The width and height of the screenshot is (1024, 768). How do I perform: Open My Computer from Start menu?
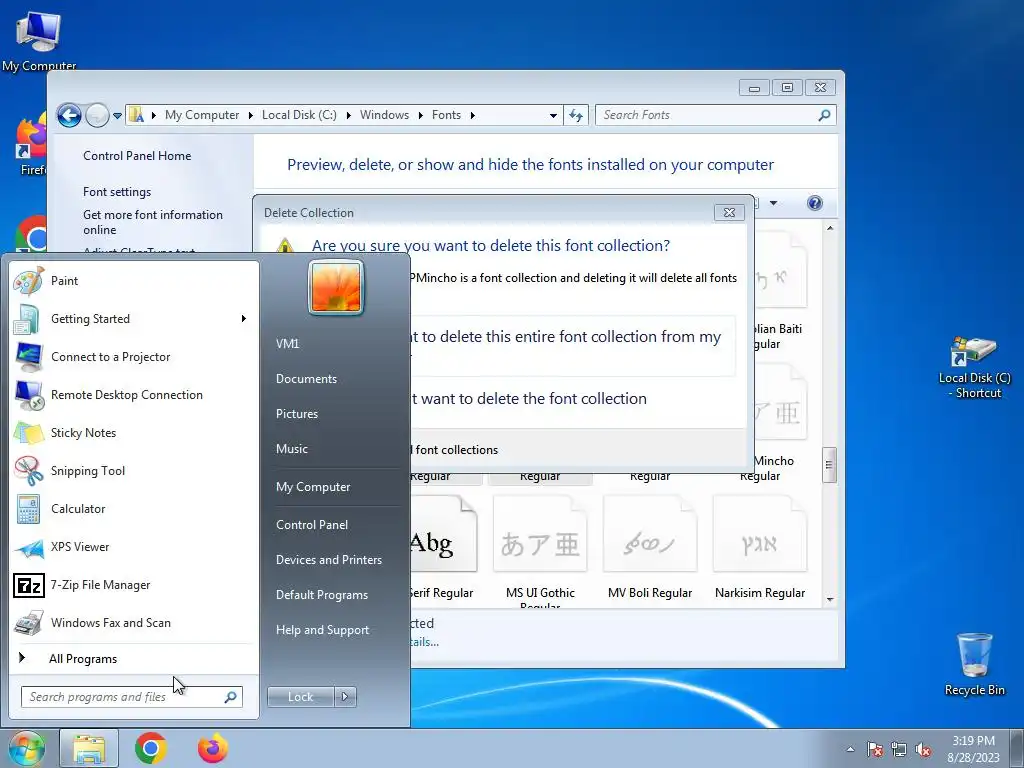point(313,487)
